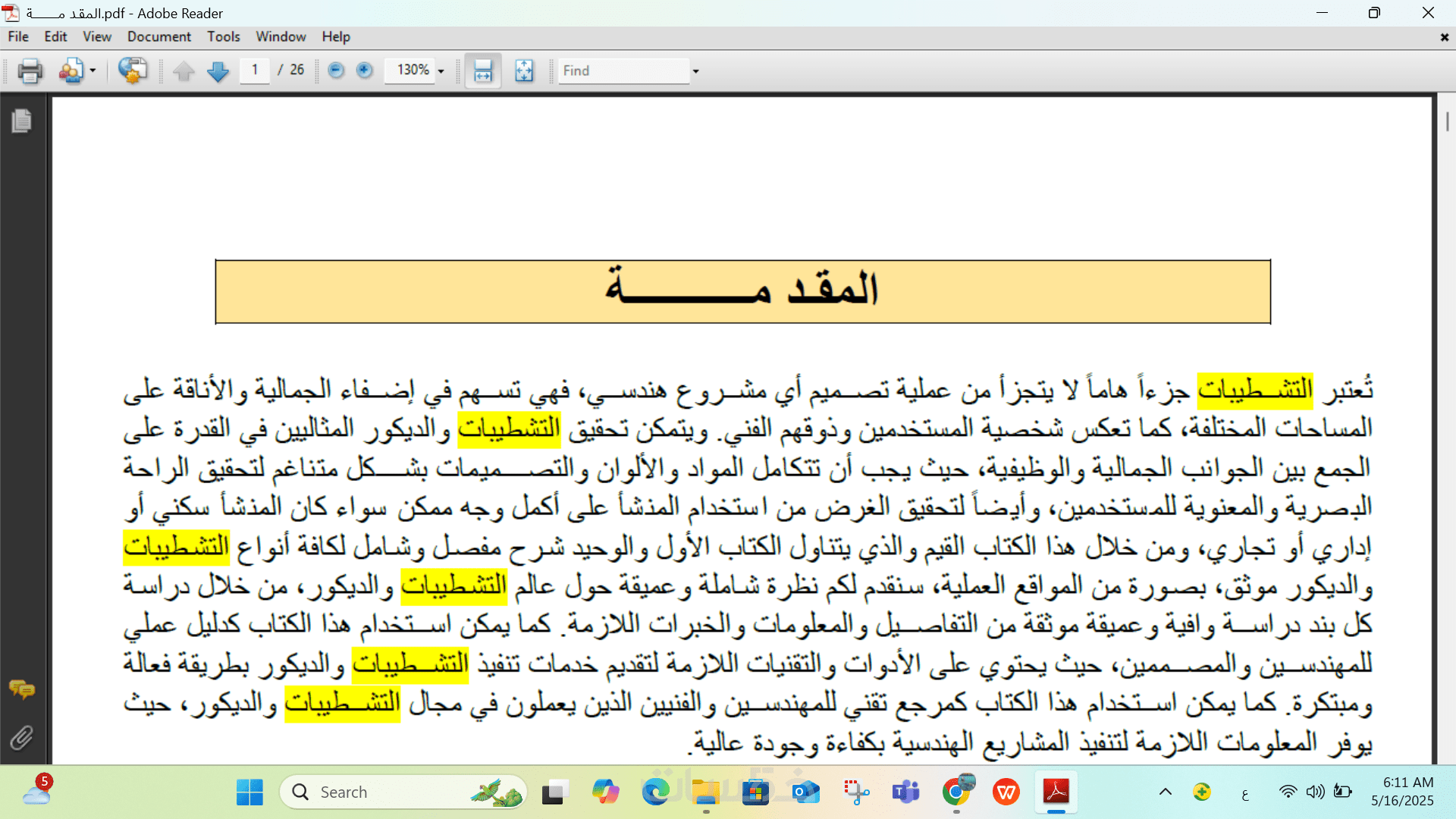Image resolution: width=1456 pixels, height=819 pixels.
Task: Open the collaborate dropdown arrow
Action: click(93, 71)
